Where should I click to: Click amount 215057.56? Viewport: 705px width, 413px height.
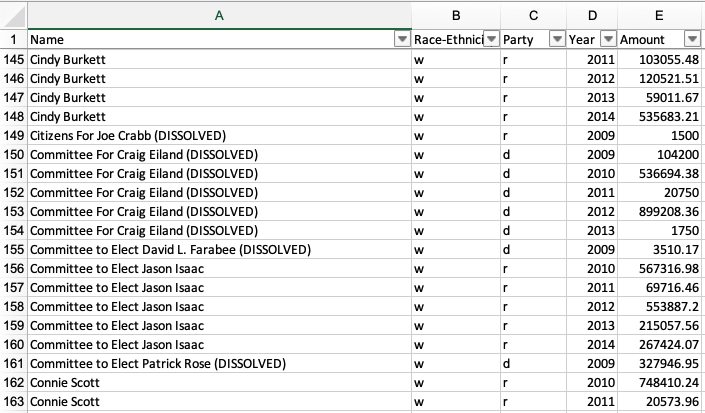point(660,325)
